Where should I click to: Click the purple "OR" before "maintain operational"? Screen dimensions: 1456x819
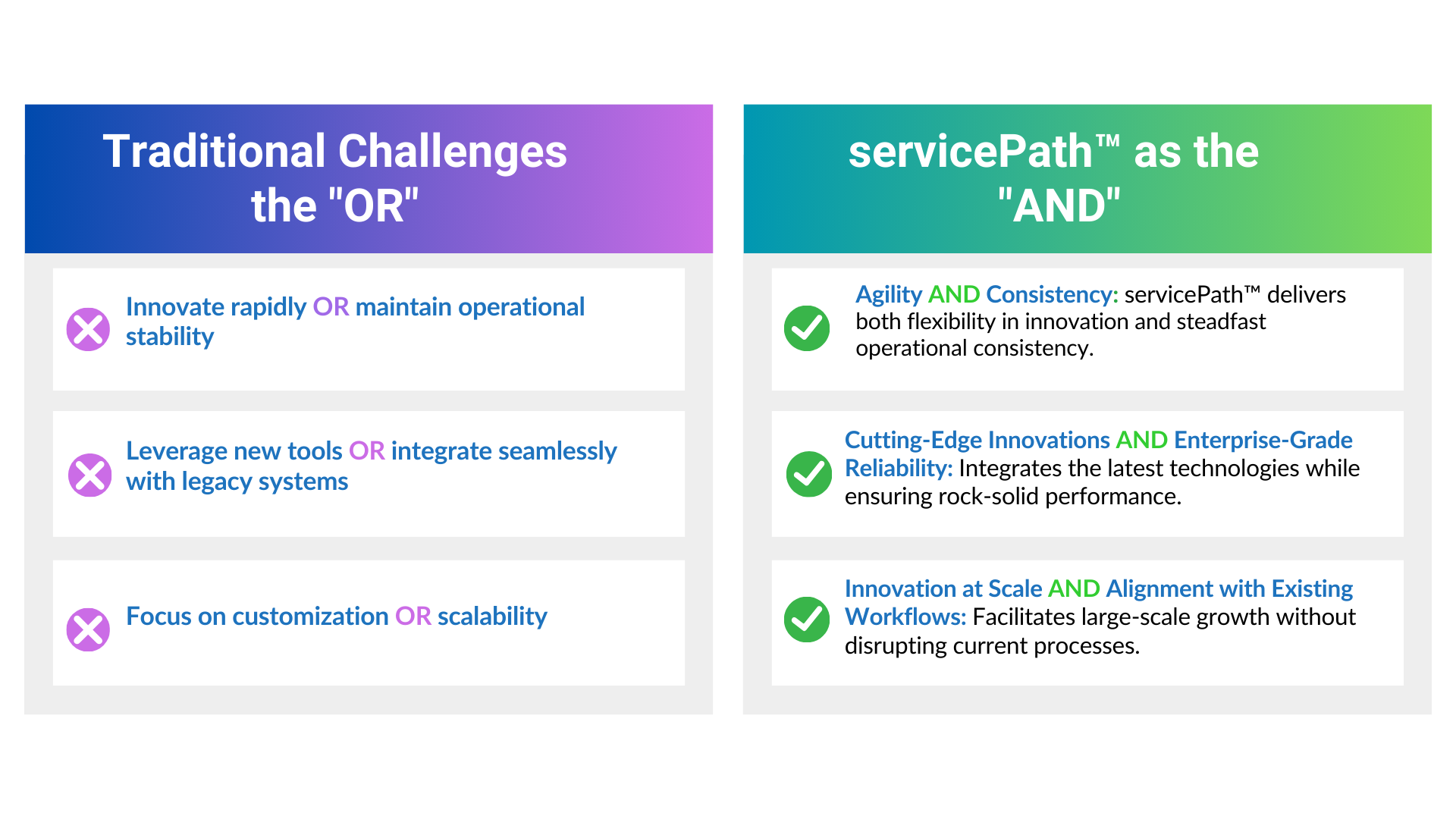pyautogui.click(x=331, y=307)
